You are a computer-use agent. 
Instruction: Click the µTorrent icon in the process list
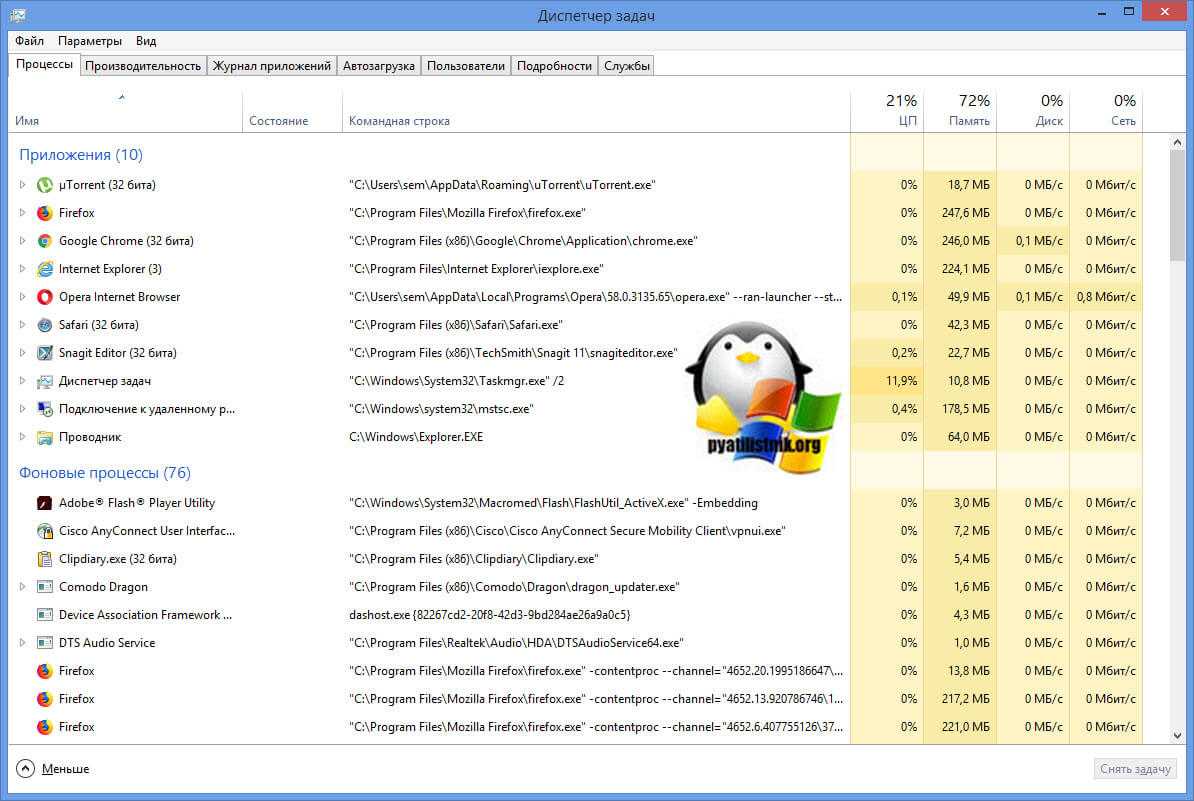(44, 185)
